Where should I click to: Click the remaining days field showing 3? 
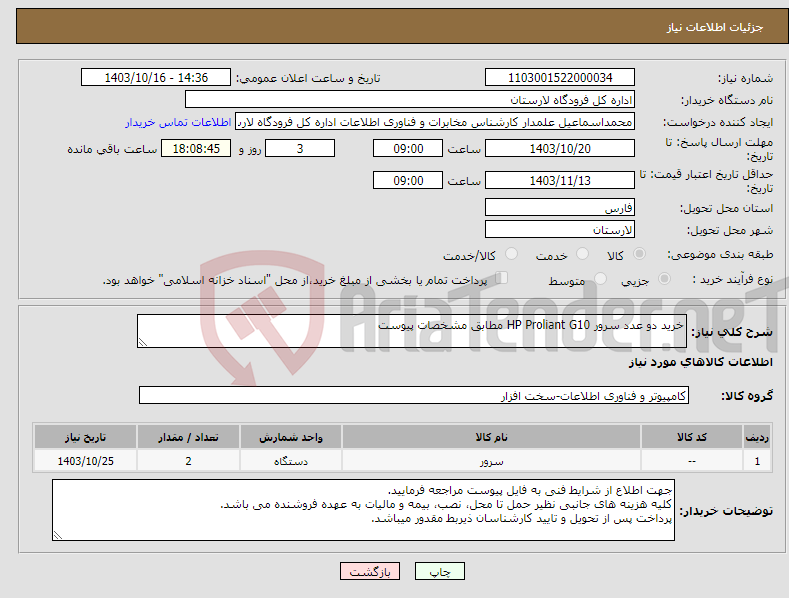click(300, 148)
